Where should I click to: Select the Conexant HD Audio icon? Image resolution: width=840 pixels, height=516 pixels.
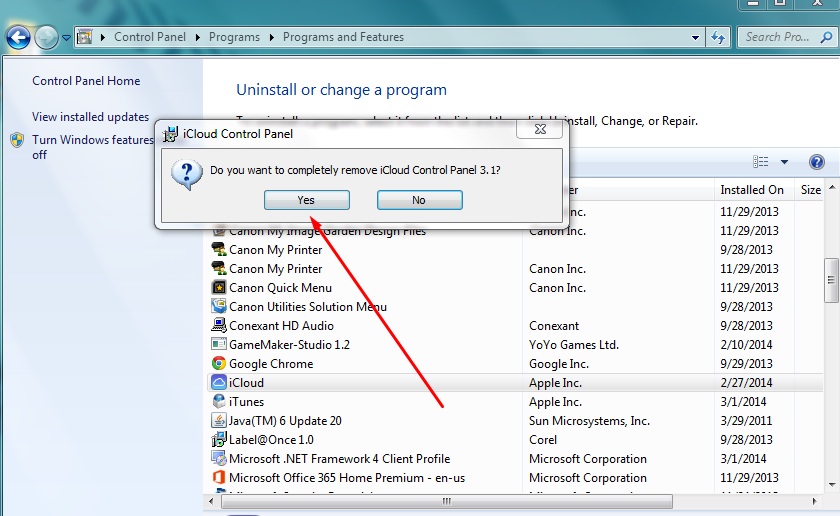click(x=219, y=325)
